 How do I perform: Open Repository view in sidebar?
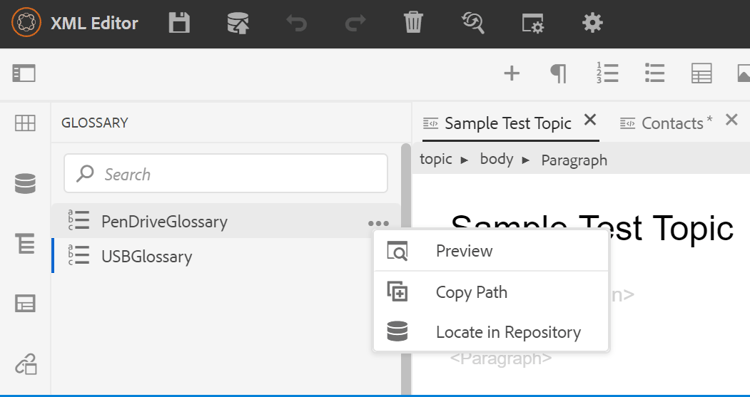(25, 184)
